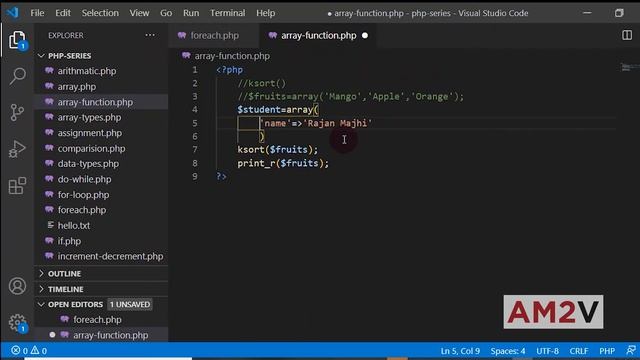640x360 pixels.
Task: Click the errors count icon in status bar
Action: click(16, 351)
